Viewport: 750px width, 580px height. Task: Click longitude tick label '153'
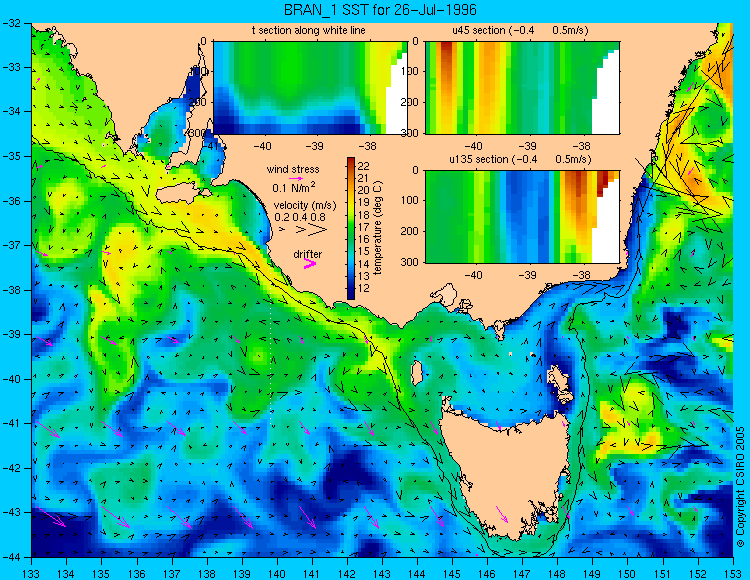(x=733, y=574)
